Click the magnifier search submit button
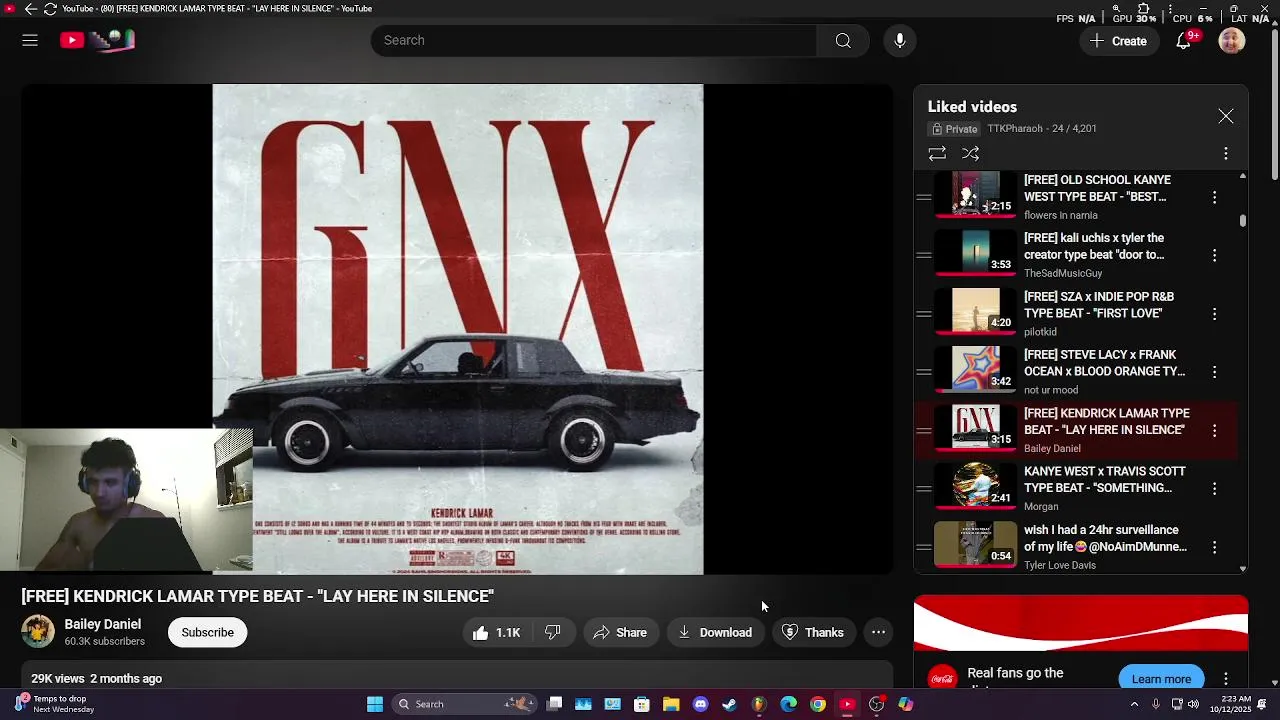This screenshot has width=1280, height=720. coord(843,40)
